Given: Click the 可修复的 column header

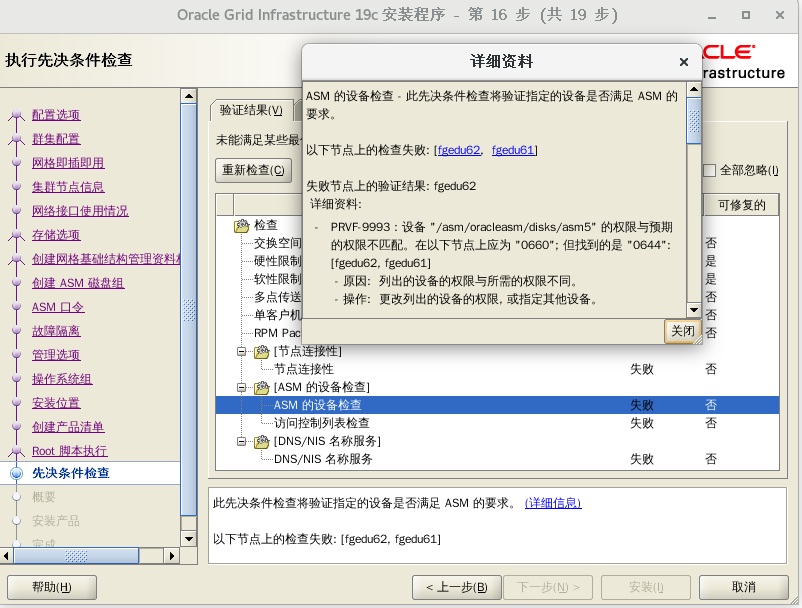Looking at the screenshot, I should pyautogui.click(x=741, y=205).
